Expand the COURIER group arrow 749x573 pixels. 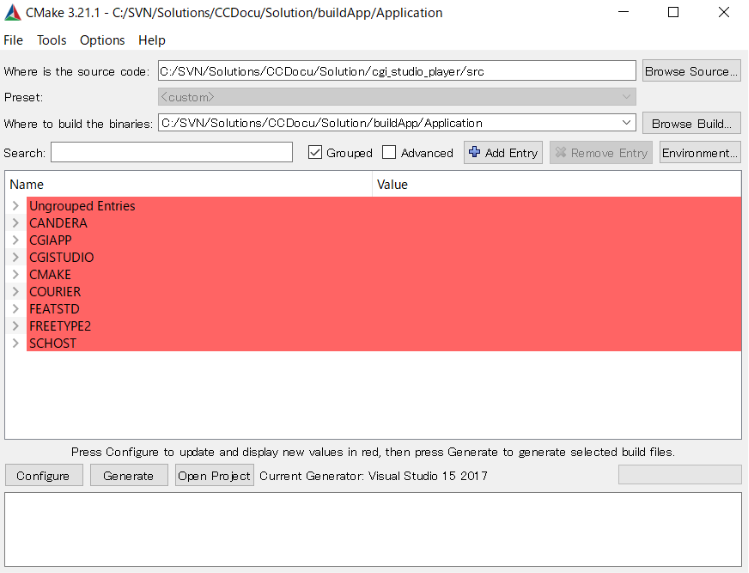click(x=16, y=292)
